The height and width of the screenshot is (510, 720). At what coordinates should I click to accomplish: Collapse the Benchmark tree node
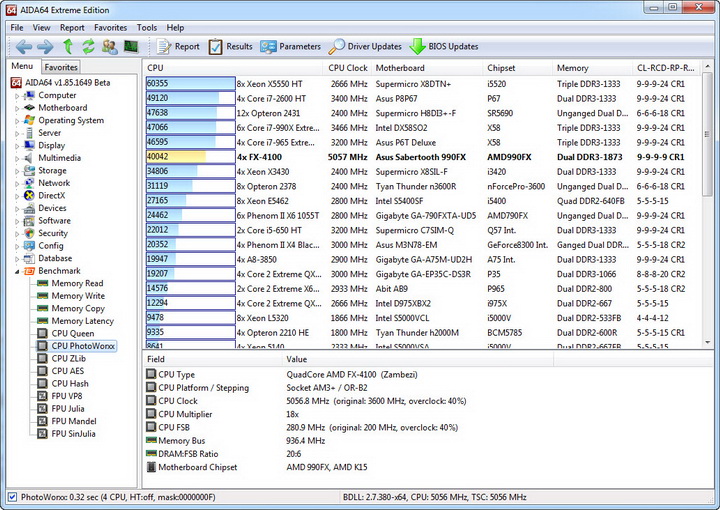[17, 271]
